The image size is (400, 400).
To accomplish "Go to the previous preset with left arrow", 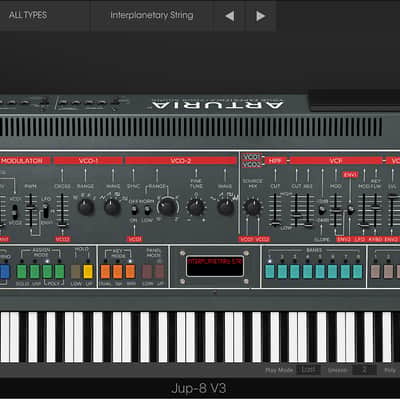I will coord(229,16).
